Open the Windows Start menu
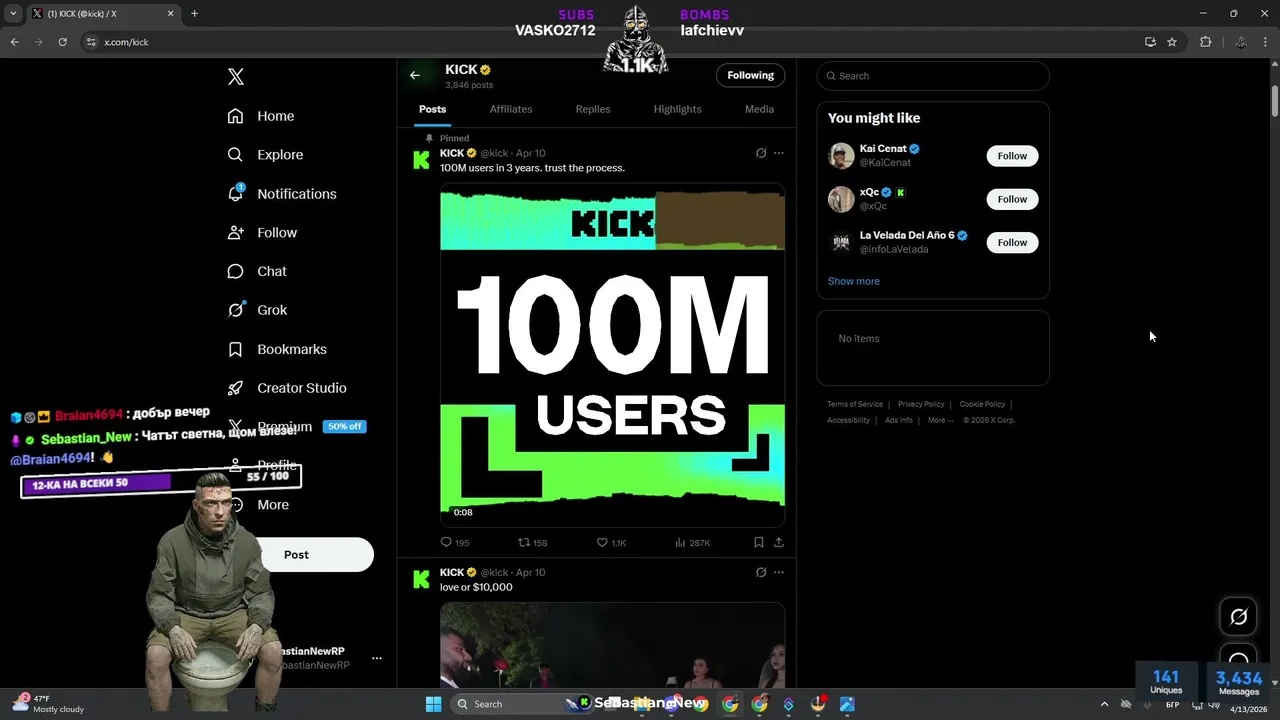Screen dimensions: 1280x720 [433, 704]
